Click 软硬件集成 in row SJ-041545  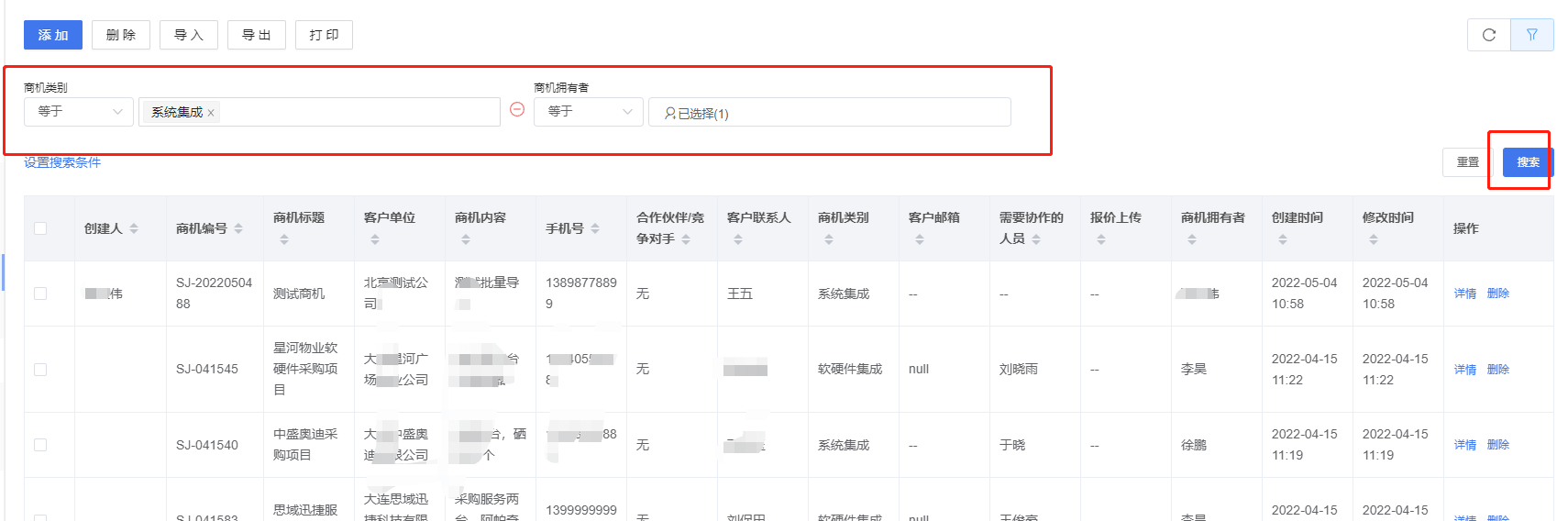pos(850,369)
